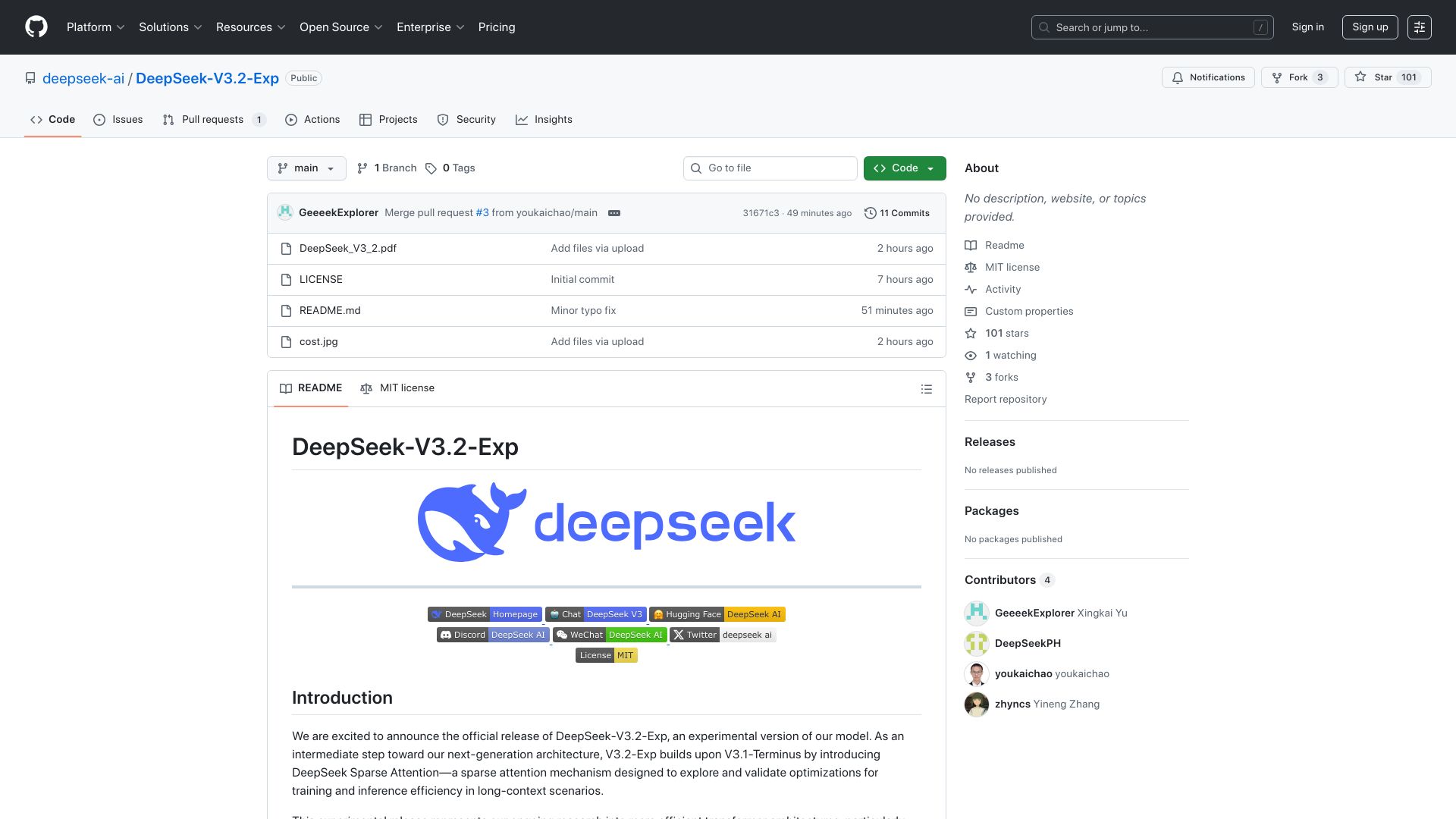This screenshot has width=1456, height=819.
Task: Focus the Go to file input
Action: click(770, 168)
